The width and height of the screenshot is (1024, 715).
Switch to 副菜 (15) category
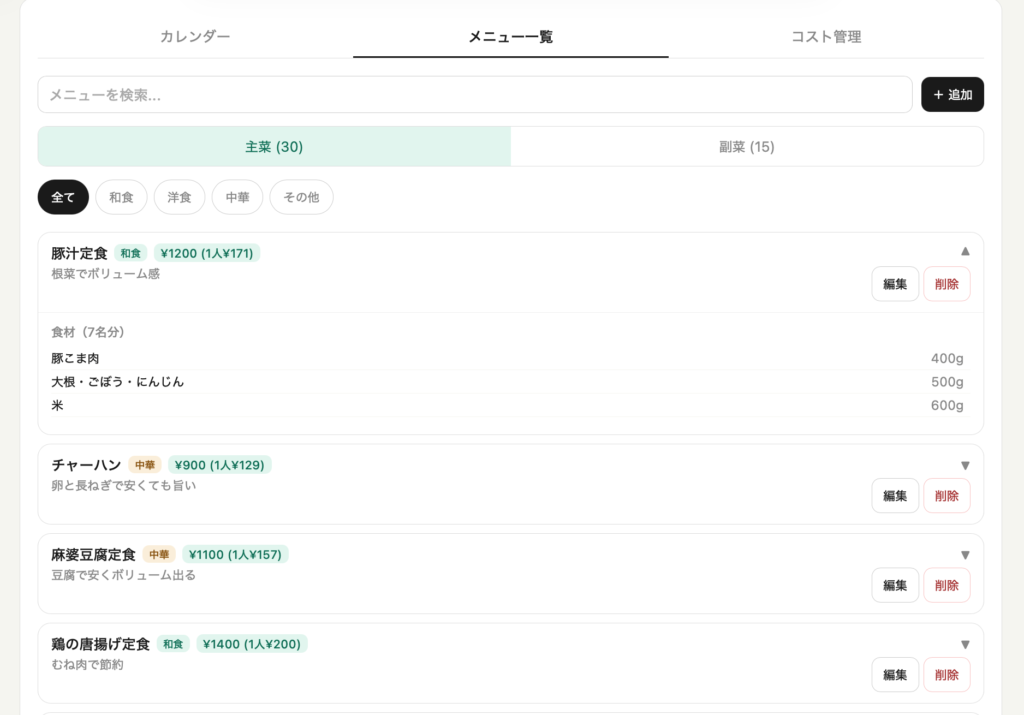[746, 147]
